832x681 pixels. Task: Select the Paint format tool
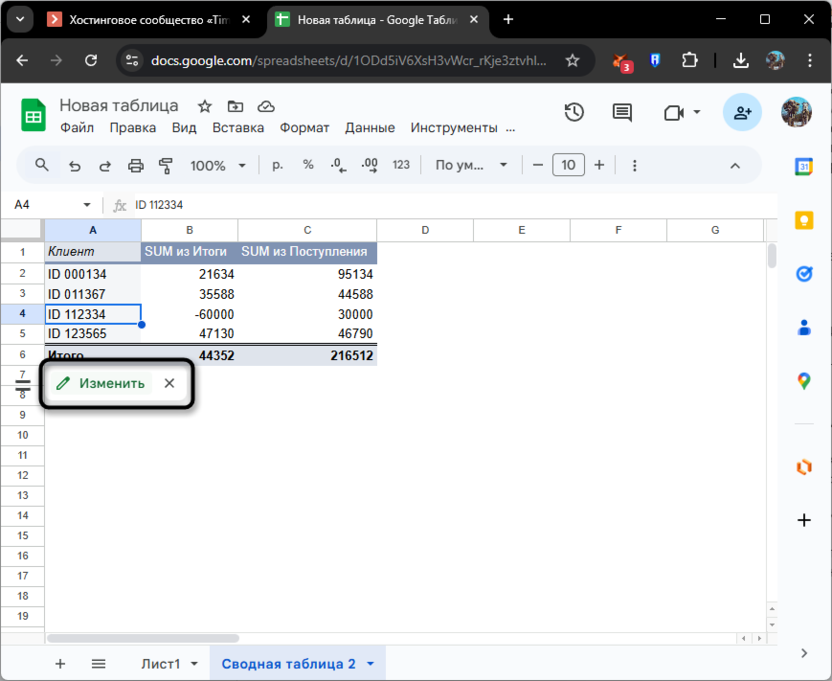pyautogui.click(x=166, y=165)
